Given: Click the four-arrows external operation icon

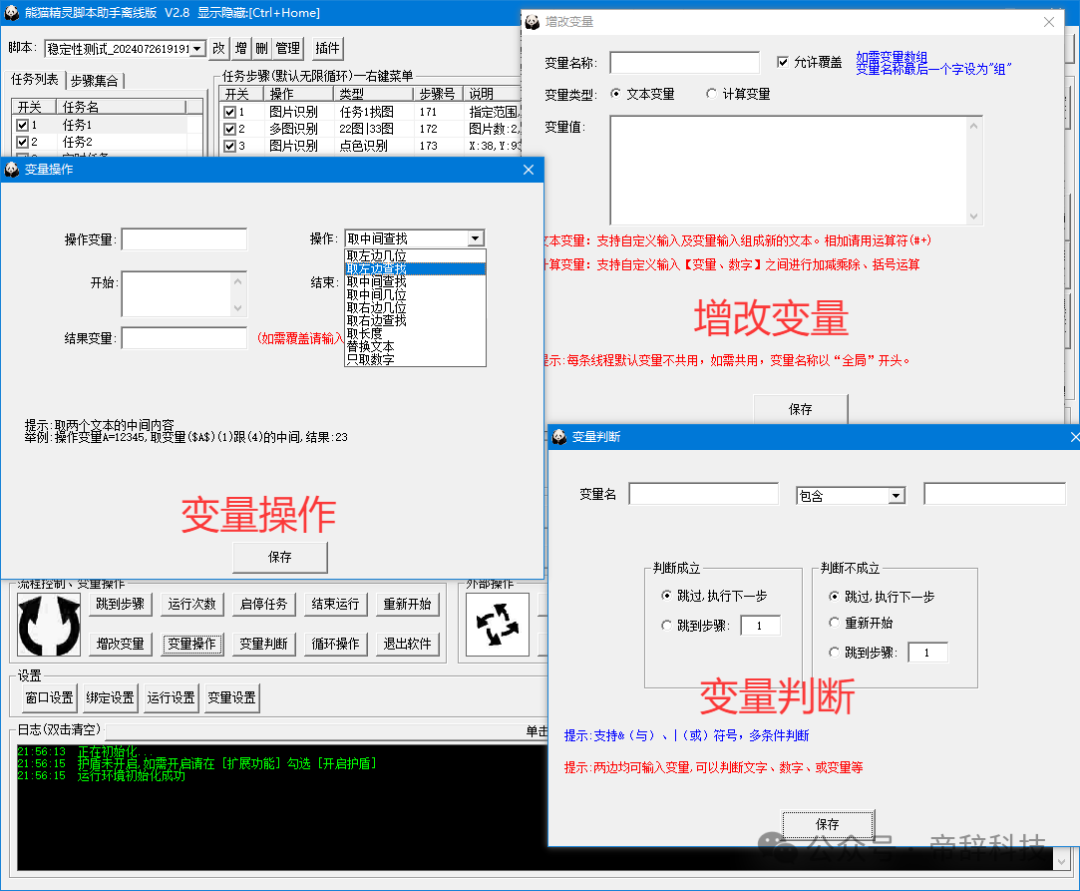Looking at the screenshot, I should pos(497,625).
